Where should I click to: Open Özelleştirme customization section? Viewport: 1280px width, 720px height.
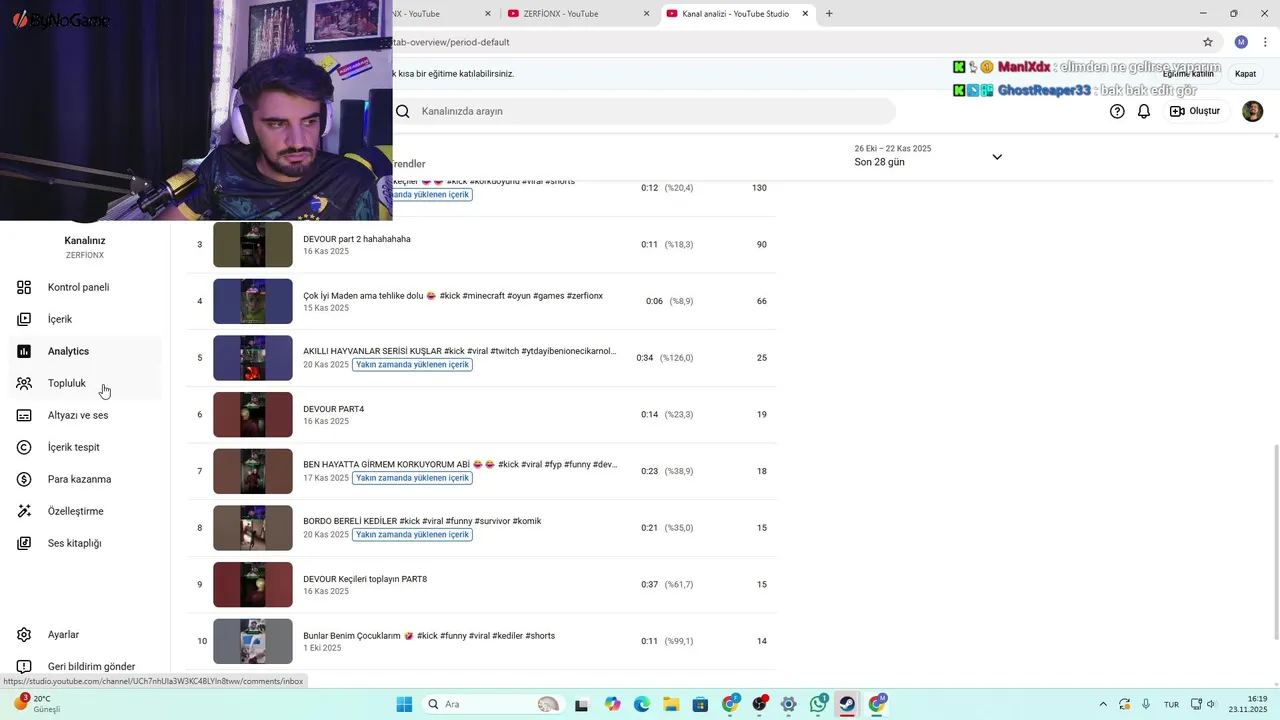point(85,511)
